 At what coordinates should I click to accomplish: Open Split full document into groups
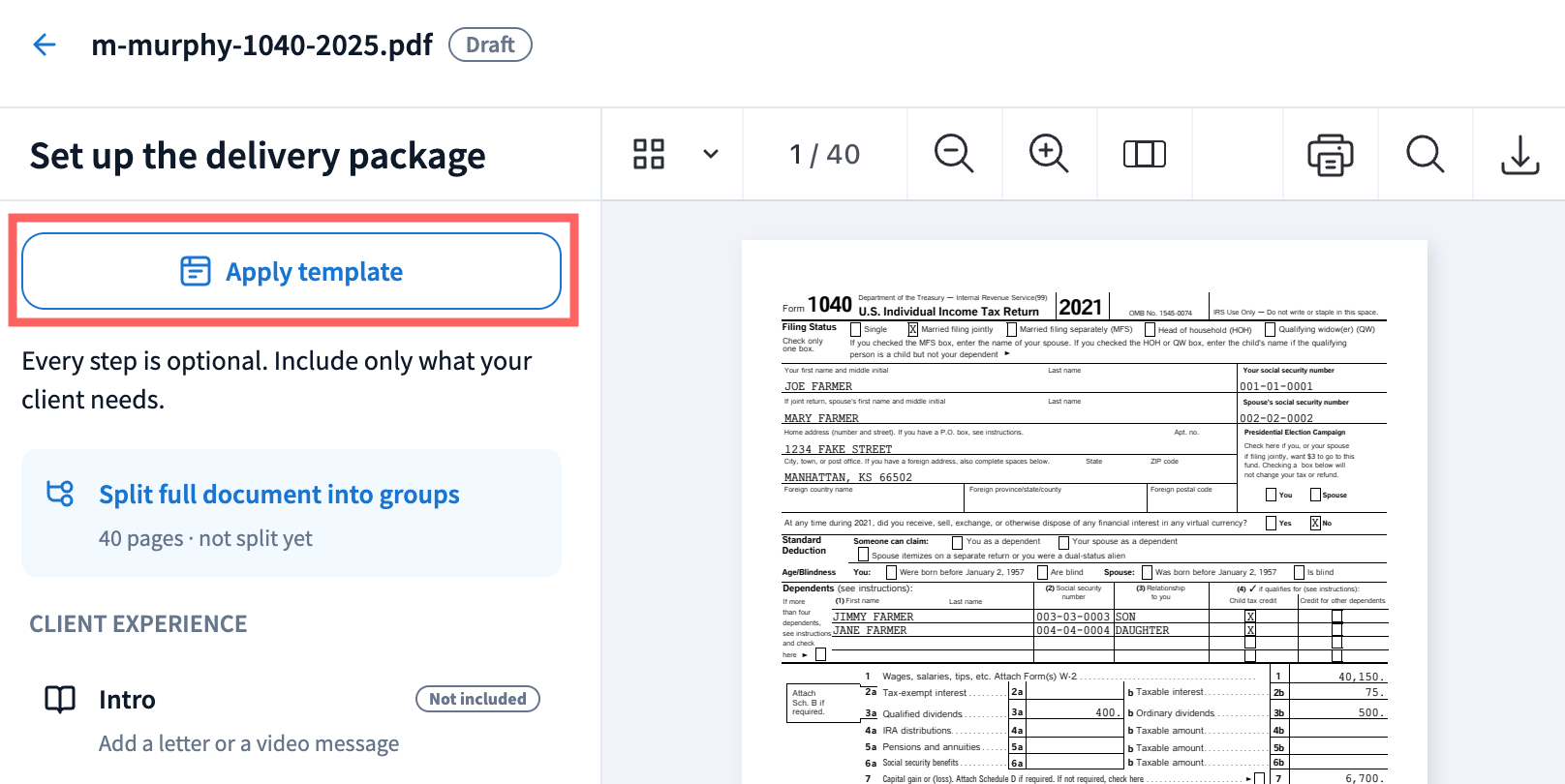(292, 513)
